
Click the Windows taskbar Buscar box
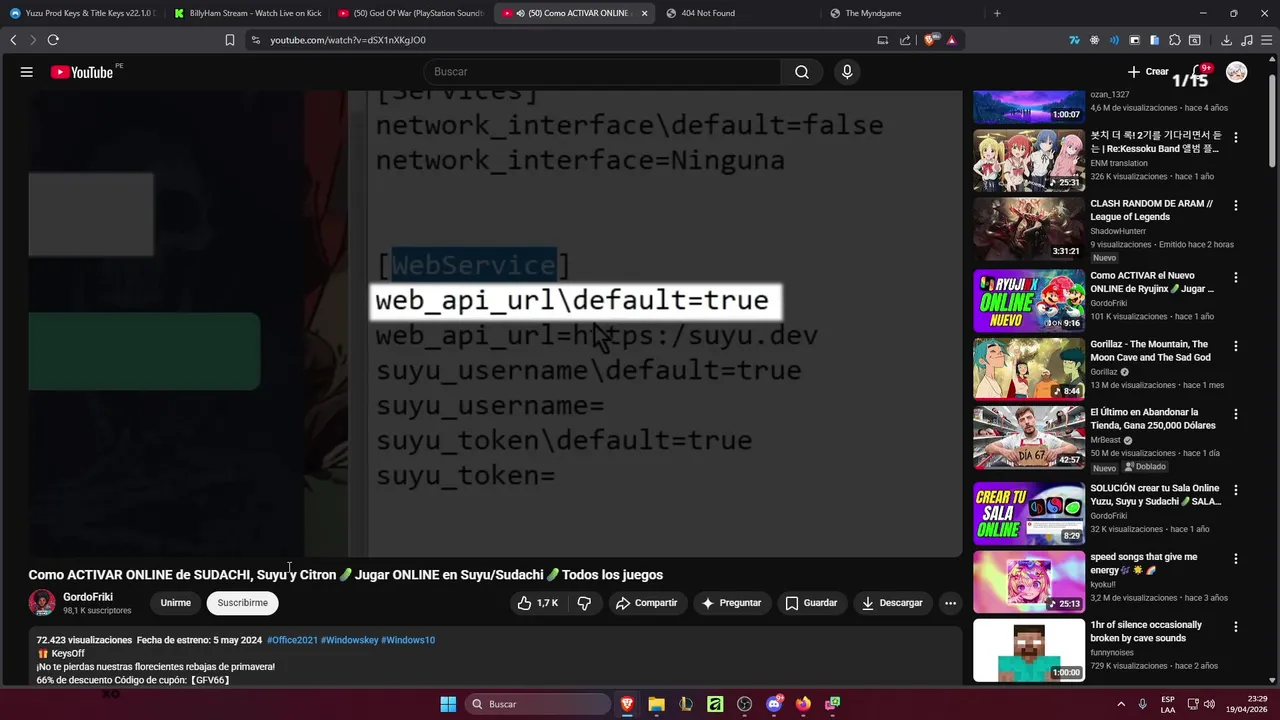coord(538,704)
